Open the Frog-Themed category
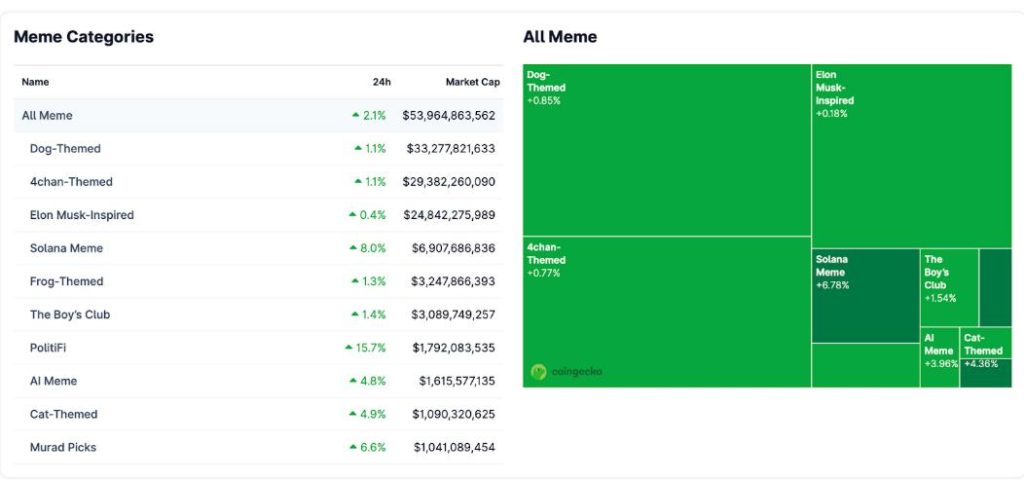This screenshot has height=481, width=1024. (66, 281)
